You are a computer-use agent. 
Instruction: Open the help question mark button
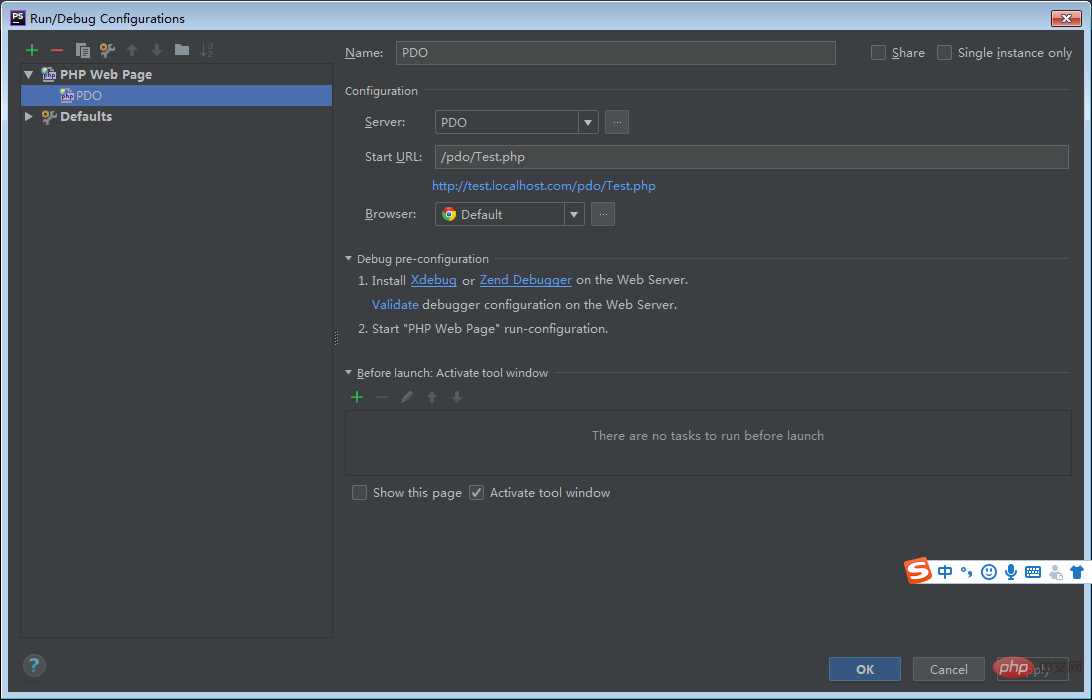click(34, 665)
